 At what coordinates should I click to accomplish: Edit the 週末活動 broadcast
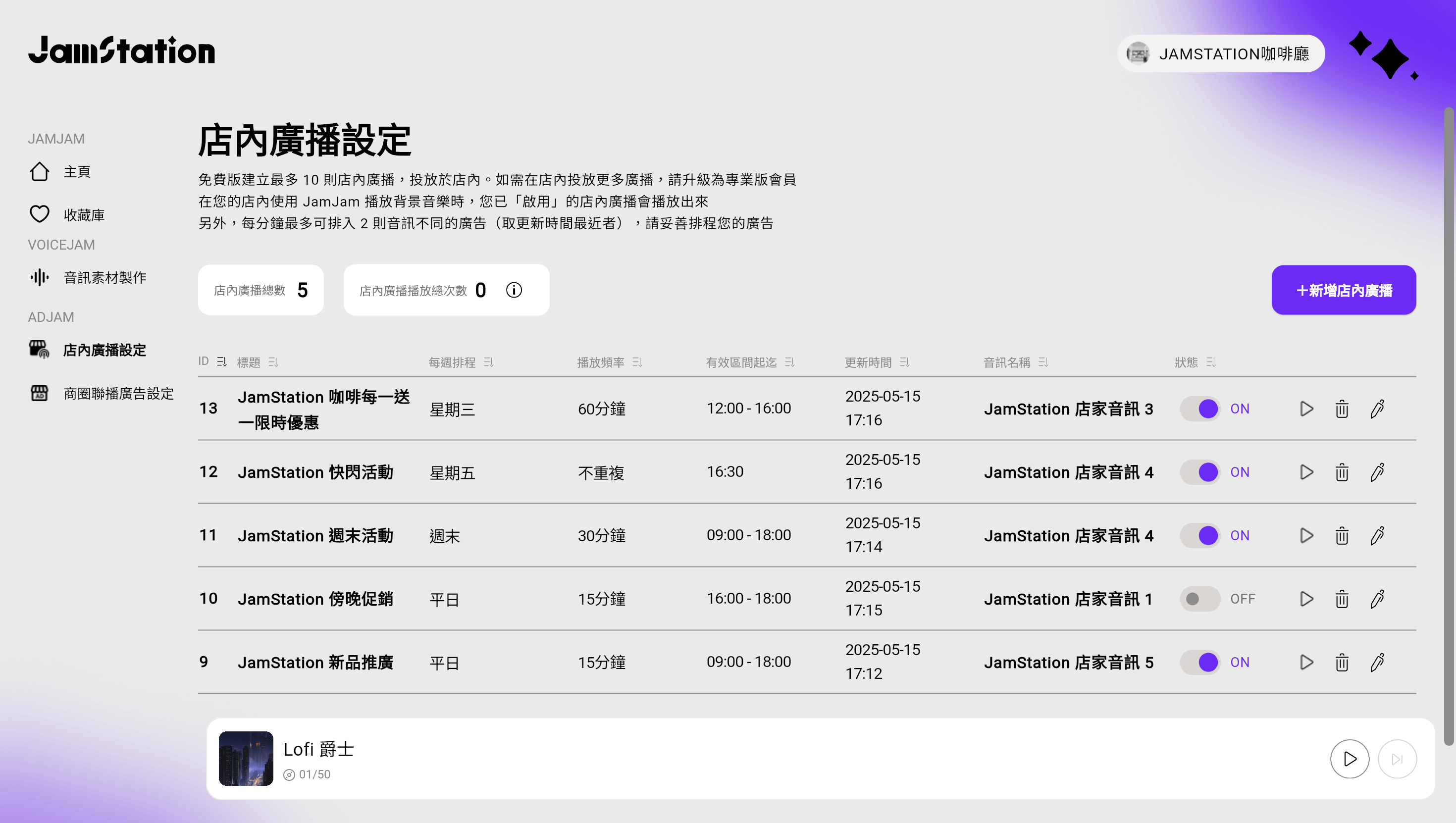point(1377,535)
